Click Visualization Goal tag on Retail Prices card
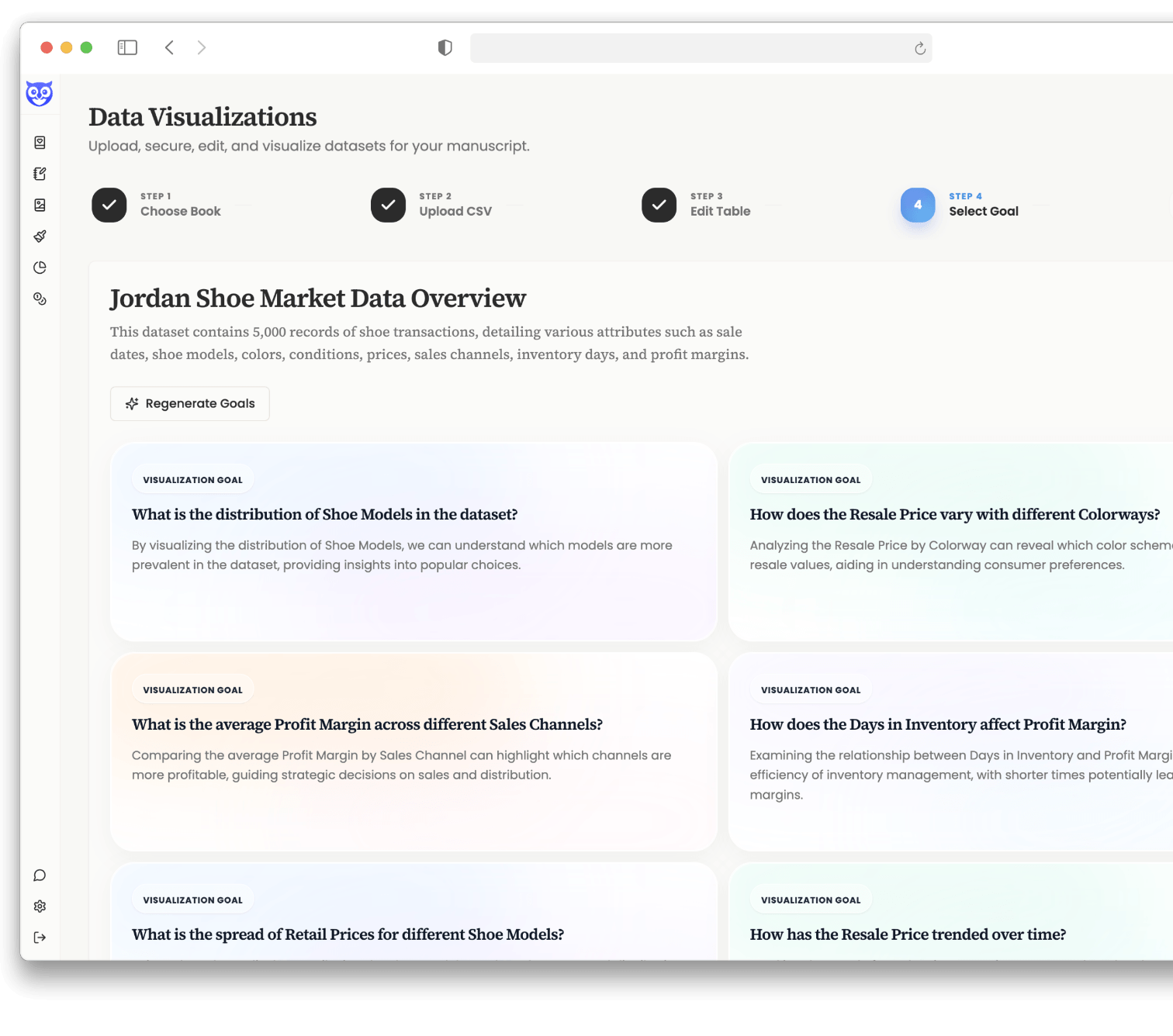This screenshot has width=1173, height=1036. coord(192,900)
